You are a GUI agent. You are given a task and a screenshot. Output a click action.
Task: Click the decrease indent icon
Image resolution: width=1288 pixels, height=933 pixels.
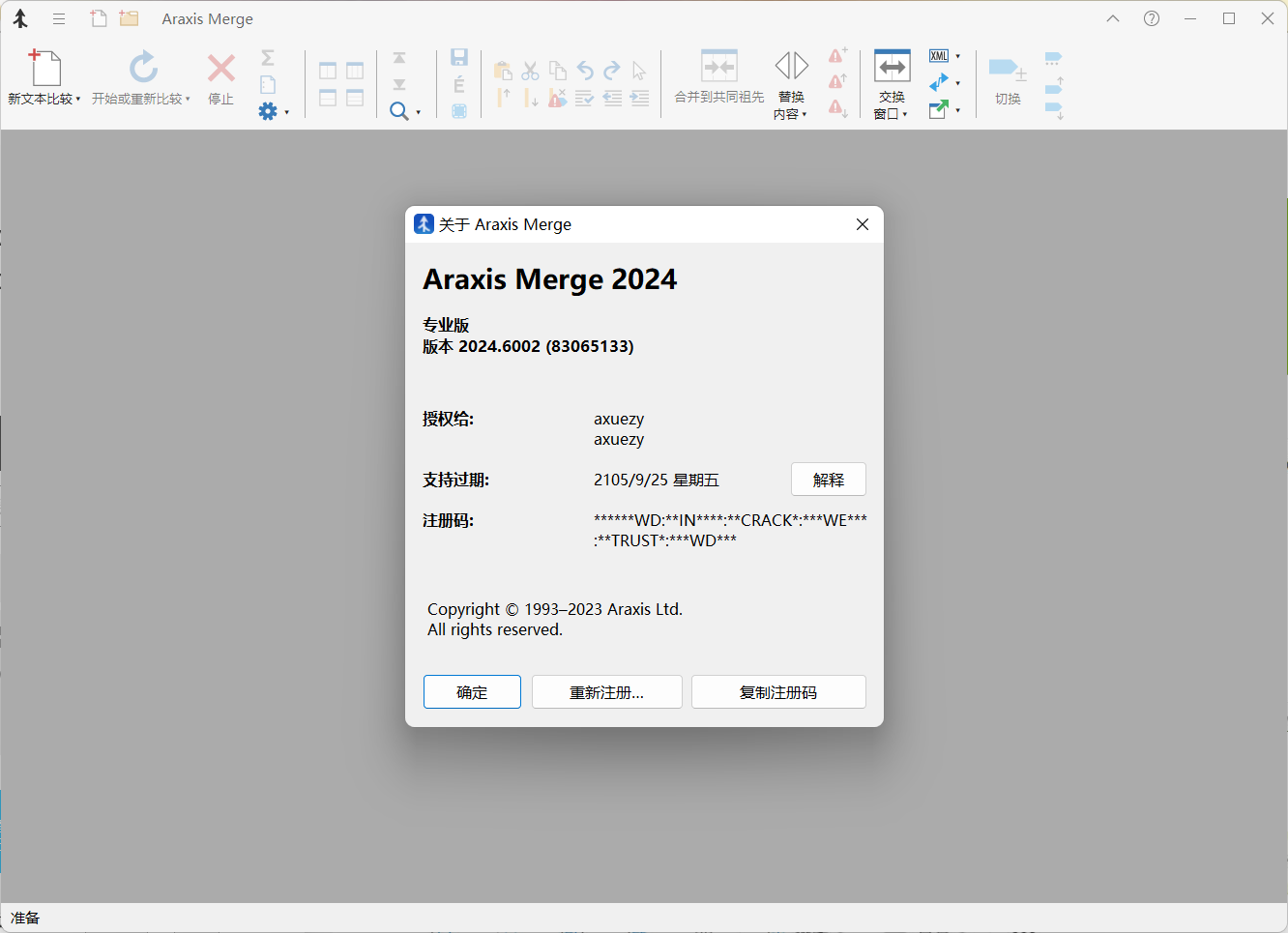tap(612, 98)
